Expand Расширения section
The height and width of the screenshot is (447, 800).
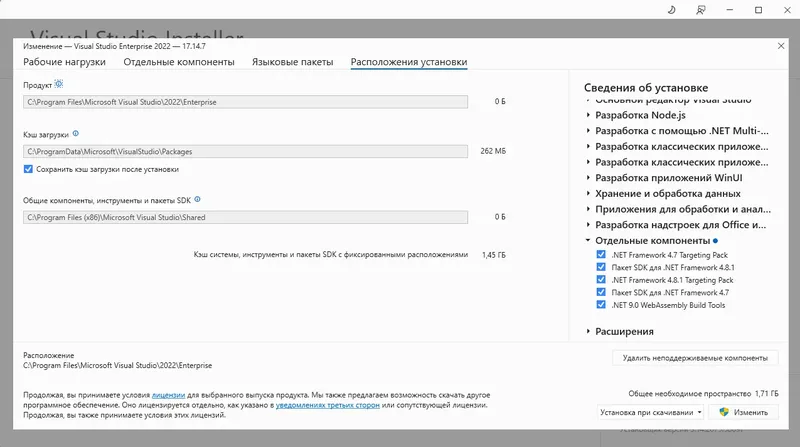click(x=588, y=332)
